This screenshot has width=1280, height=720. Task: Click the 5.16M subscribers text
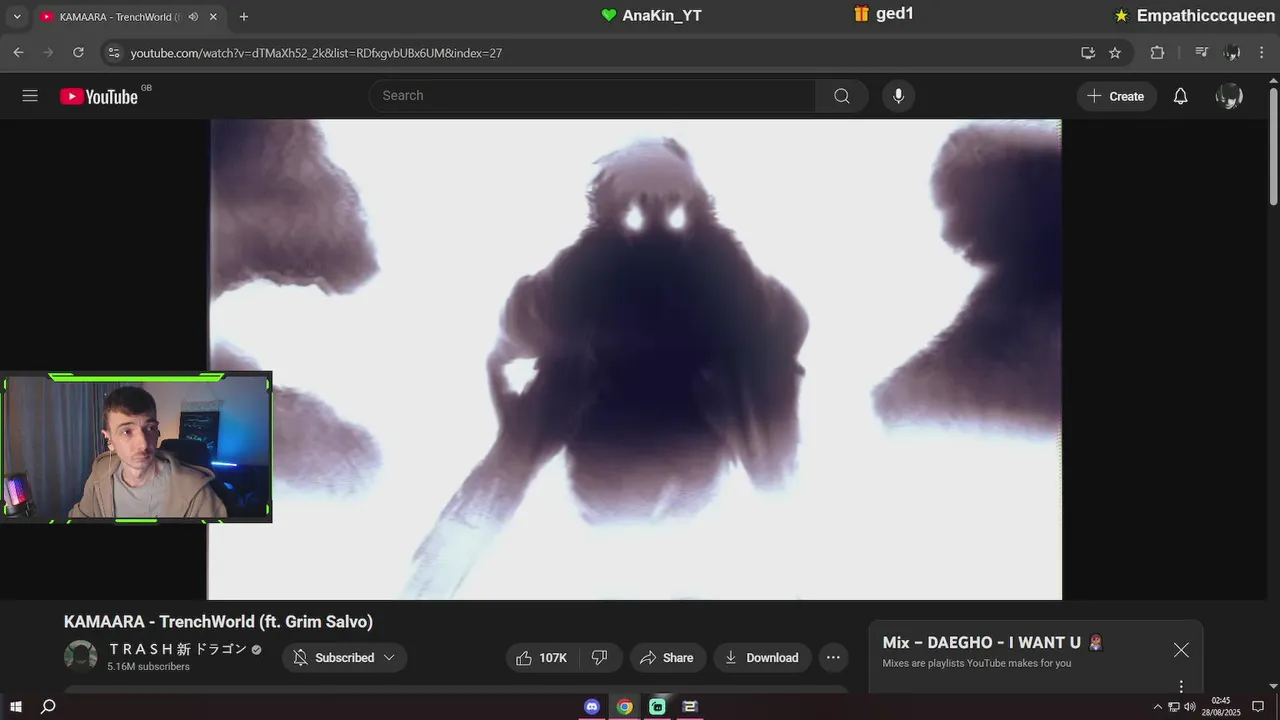click(148, 667)
